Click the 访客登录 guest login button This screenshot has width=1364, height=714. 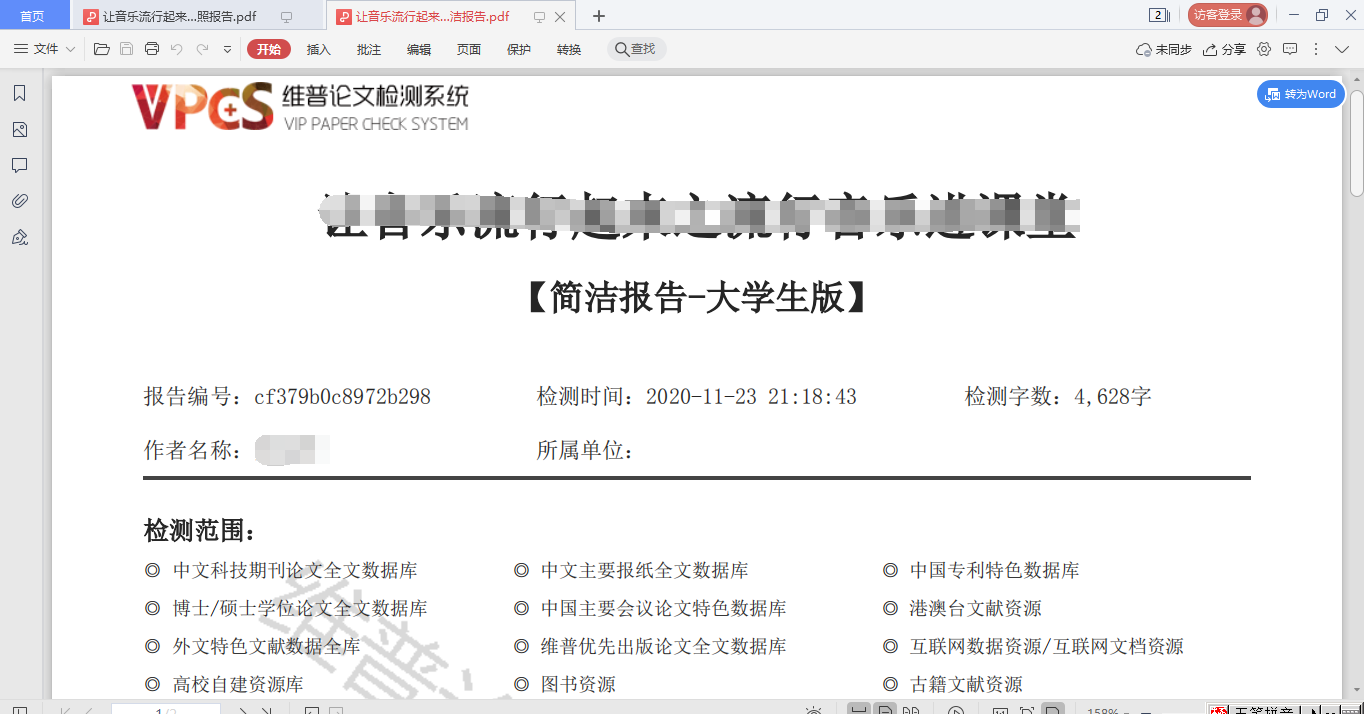click(x=1227, y=15)
